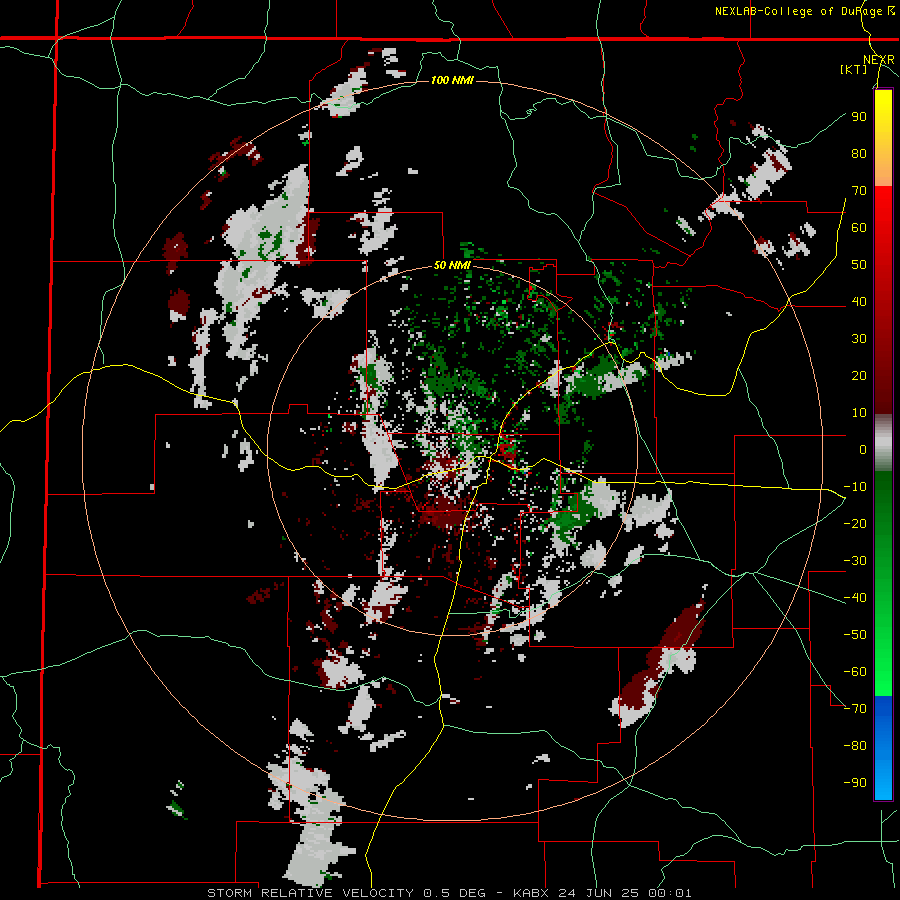Select the 90 value on velocity scale
This screenshot has height=900, width=900.
pos(859,117)
